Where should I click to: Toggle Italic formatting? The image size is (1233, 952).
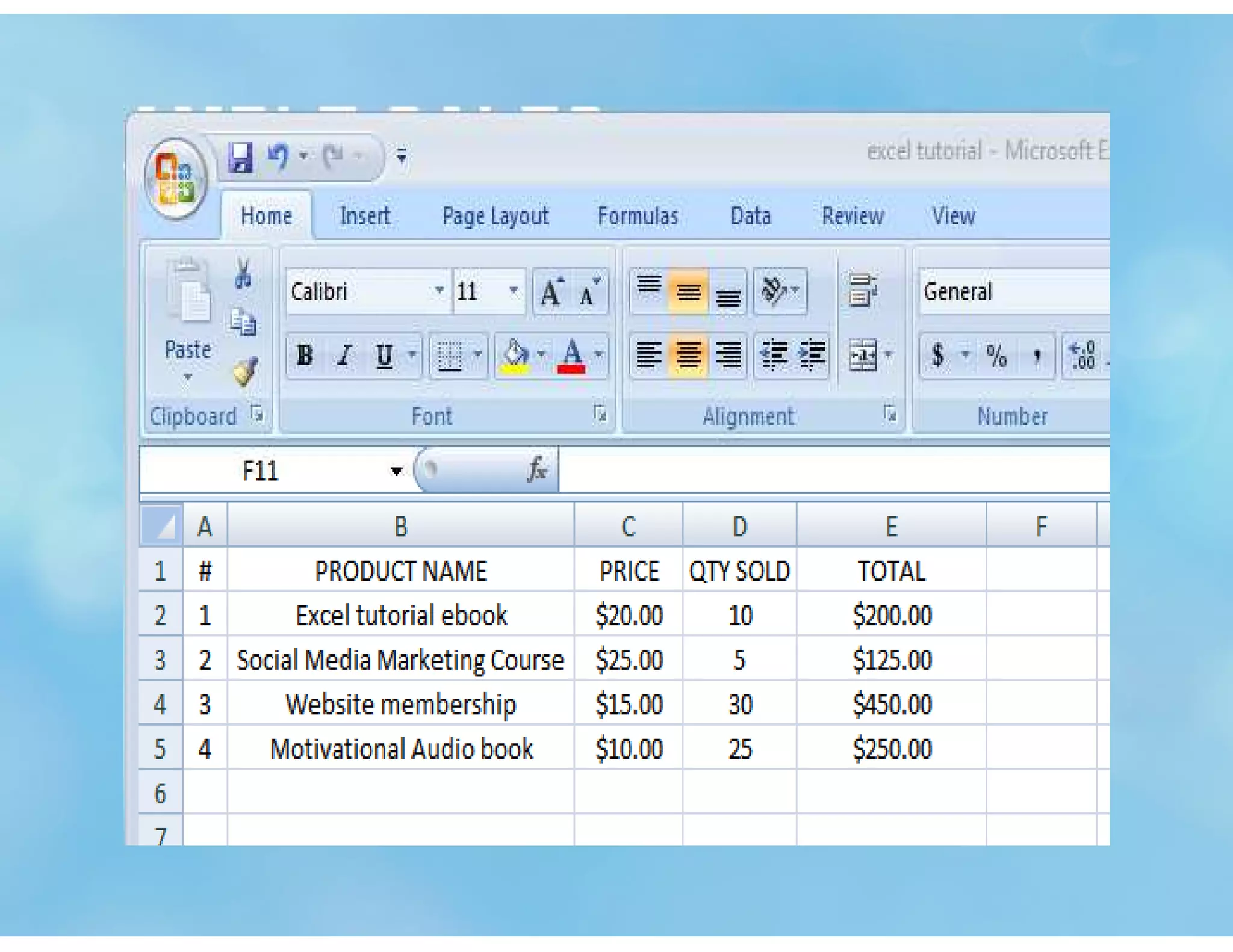click(x=344, y=355)
